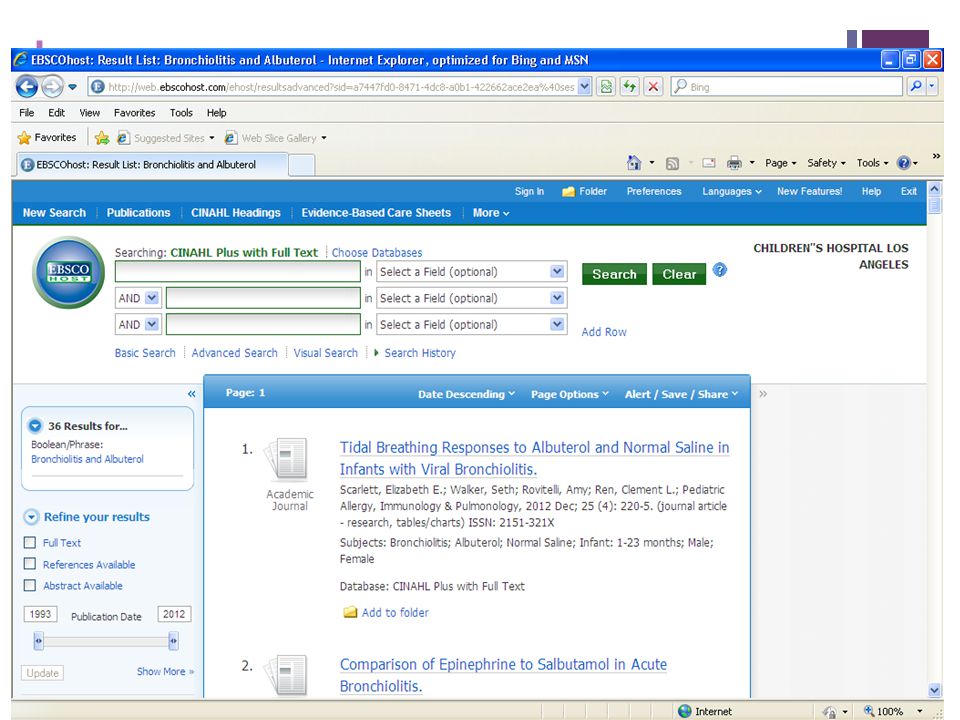Click the Print icon
This screenshot has width=960, height=720.
tap(734, 163)
